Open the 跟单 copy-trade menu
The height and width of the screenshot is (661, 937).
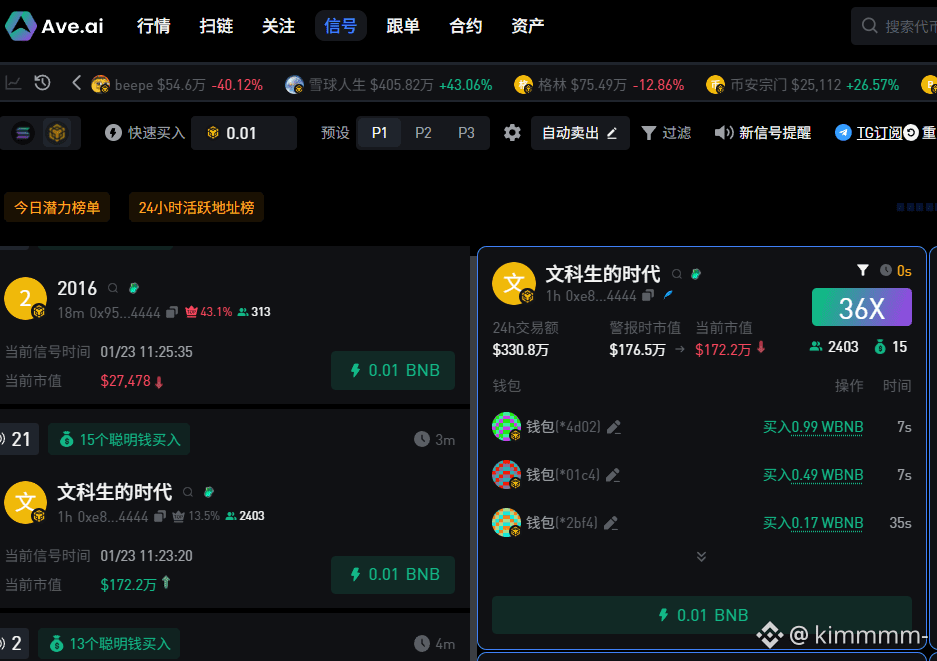[x=403, y=26]
